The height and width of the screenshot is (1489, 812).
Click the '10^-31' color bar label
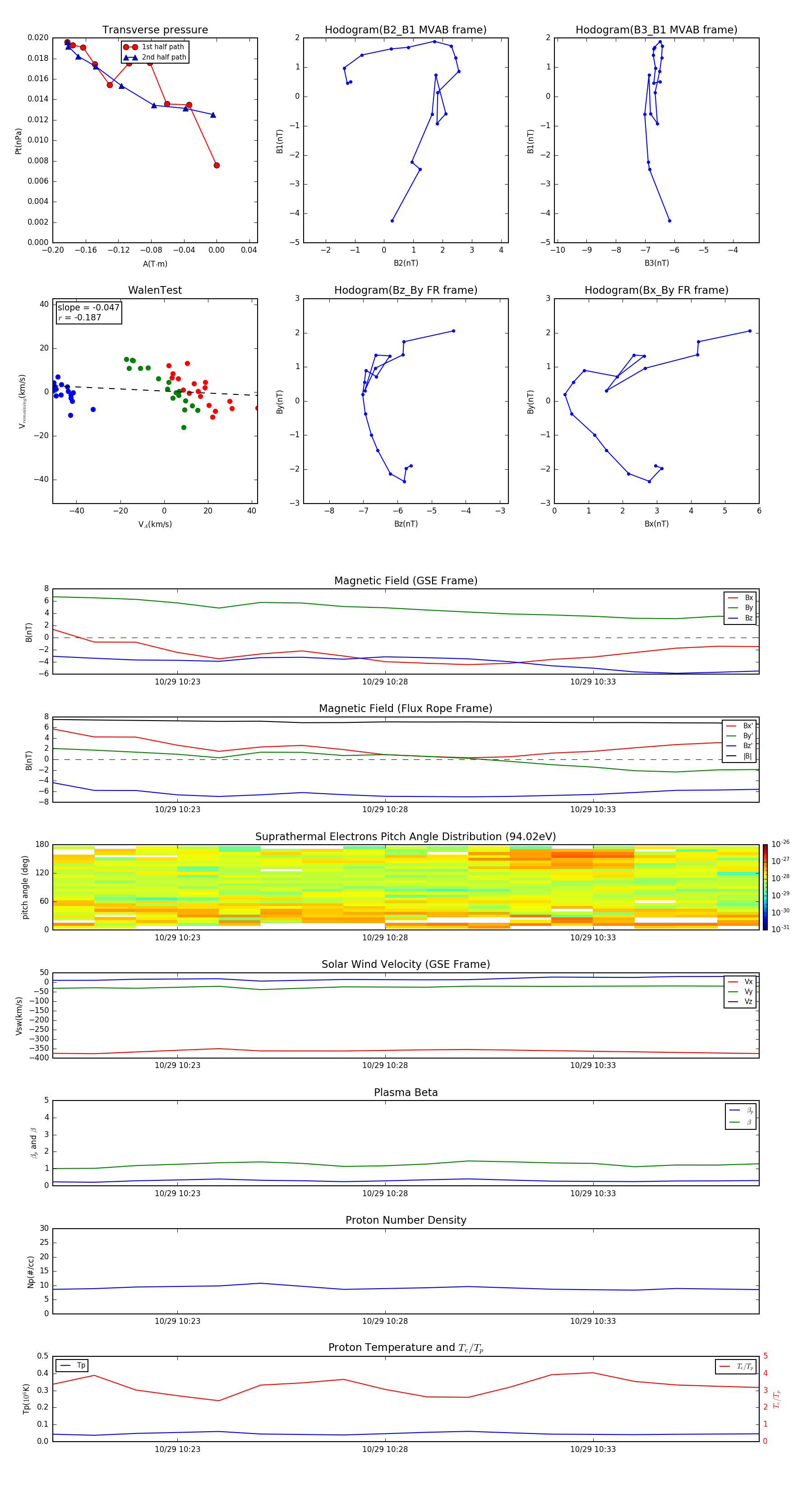coord(780,929)
